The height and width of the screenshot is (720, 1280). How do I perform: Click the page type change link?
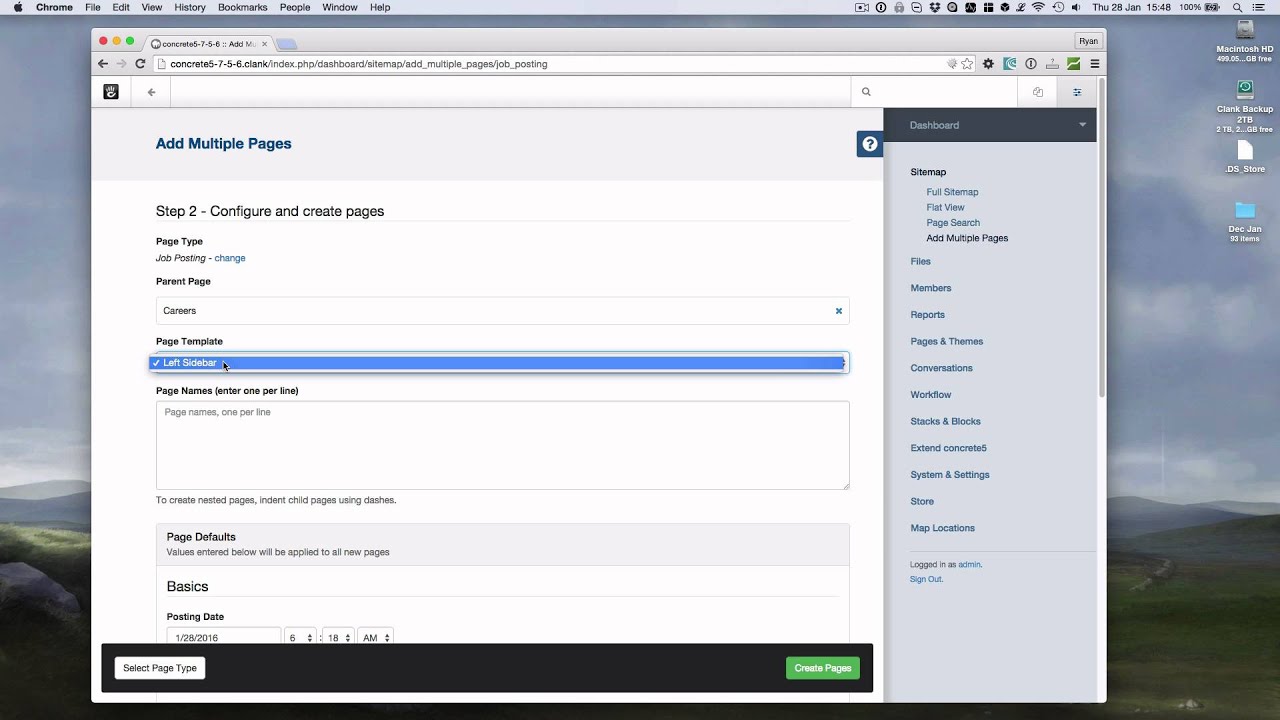coord(230,258)
